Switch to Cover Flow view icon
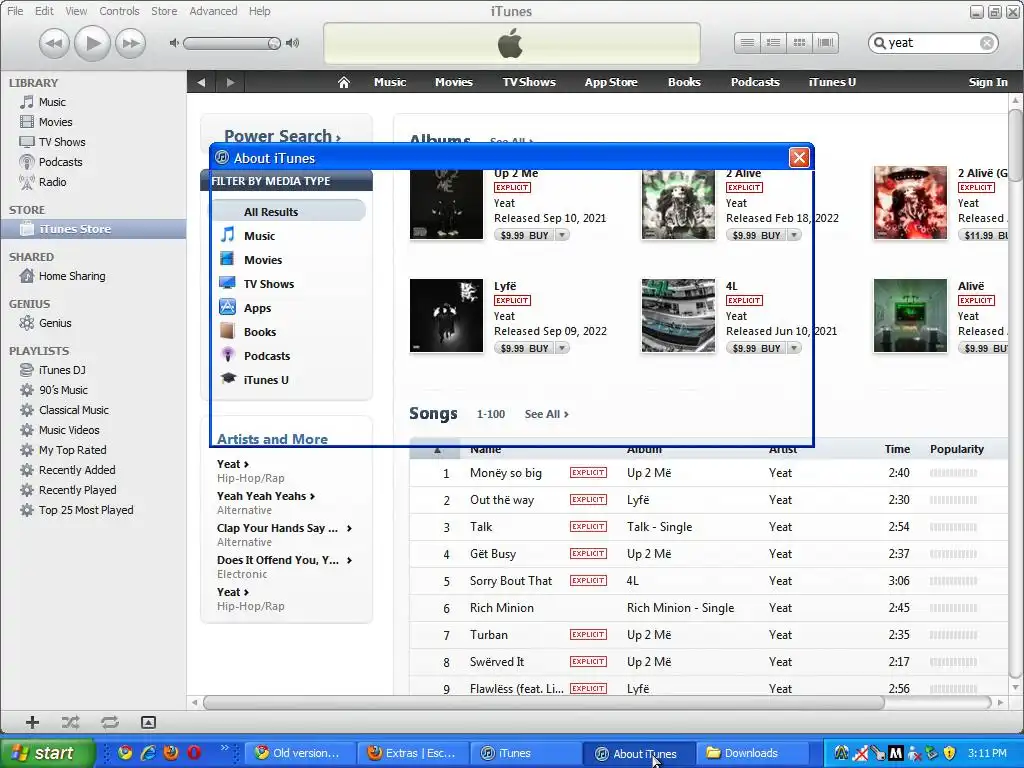1024x768 pixels. (x=825, y=43)
